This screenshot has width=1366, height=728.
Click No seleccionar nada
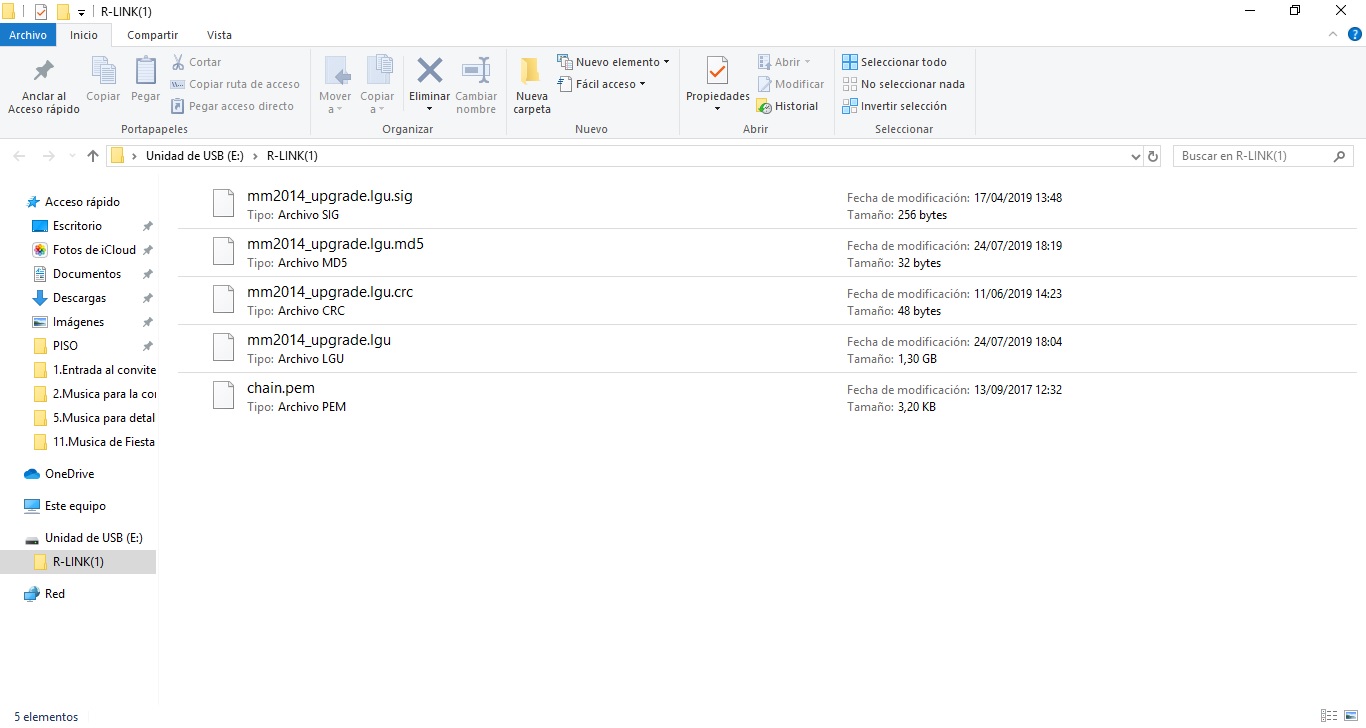[x=903, y=84]
